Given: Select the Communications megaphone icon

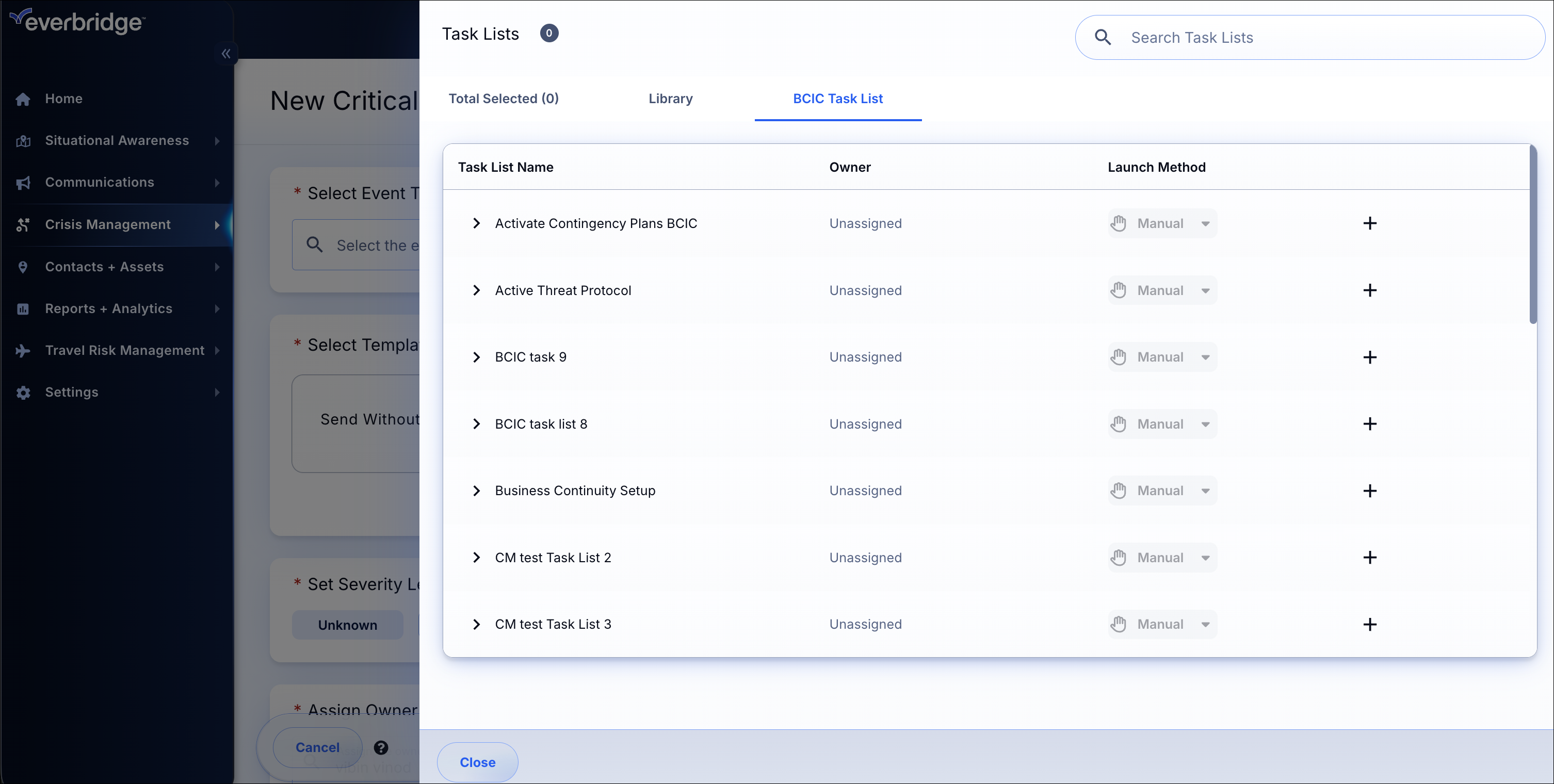Looking at the screenshot, I should [x=23, y=183].
